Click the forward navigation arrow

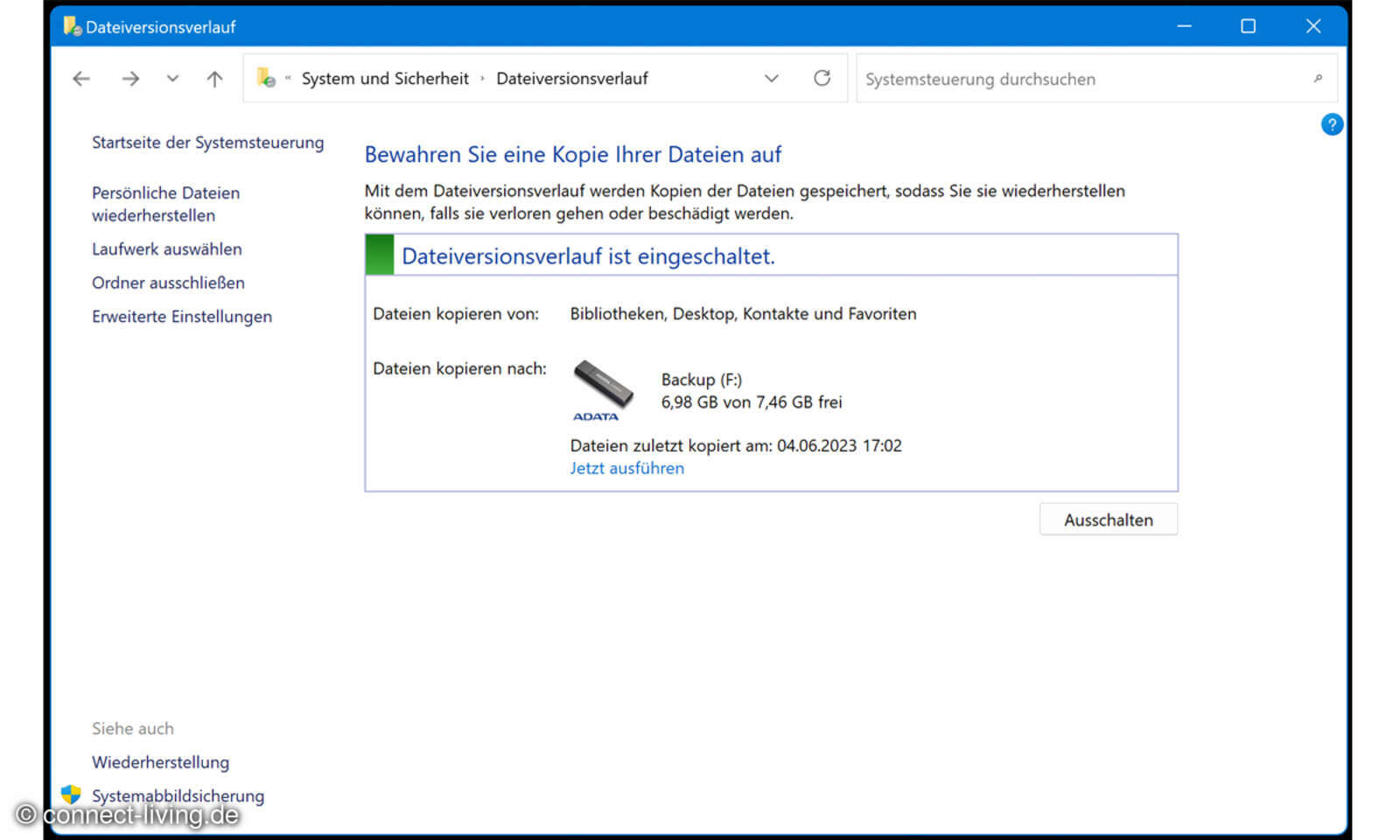[129, 78]
